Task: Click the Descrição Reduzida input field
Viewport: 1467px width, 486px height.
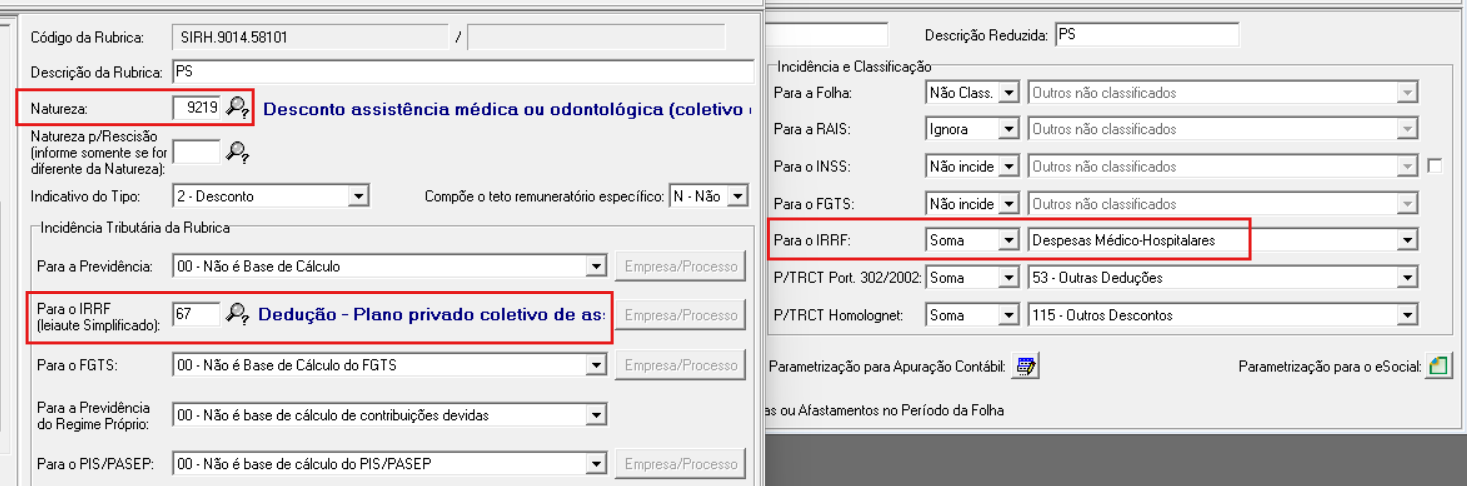Action: coord(1146,35)
